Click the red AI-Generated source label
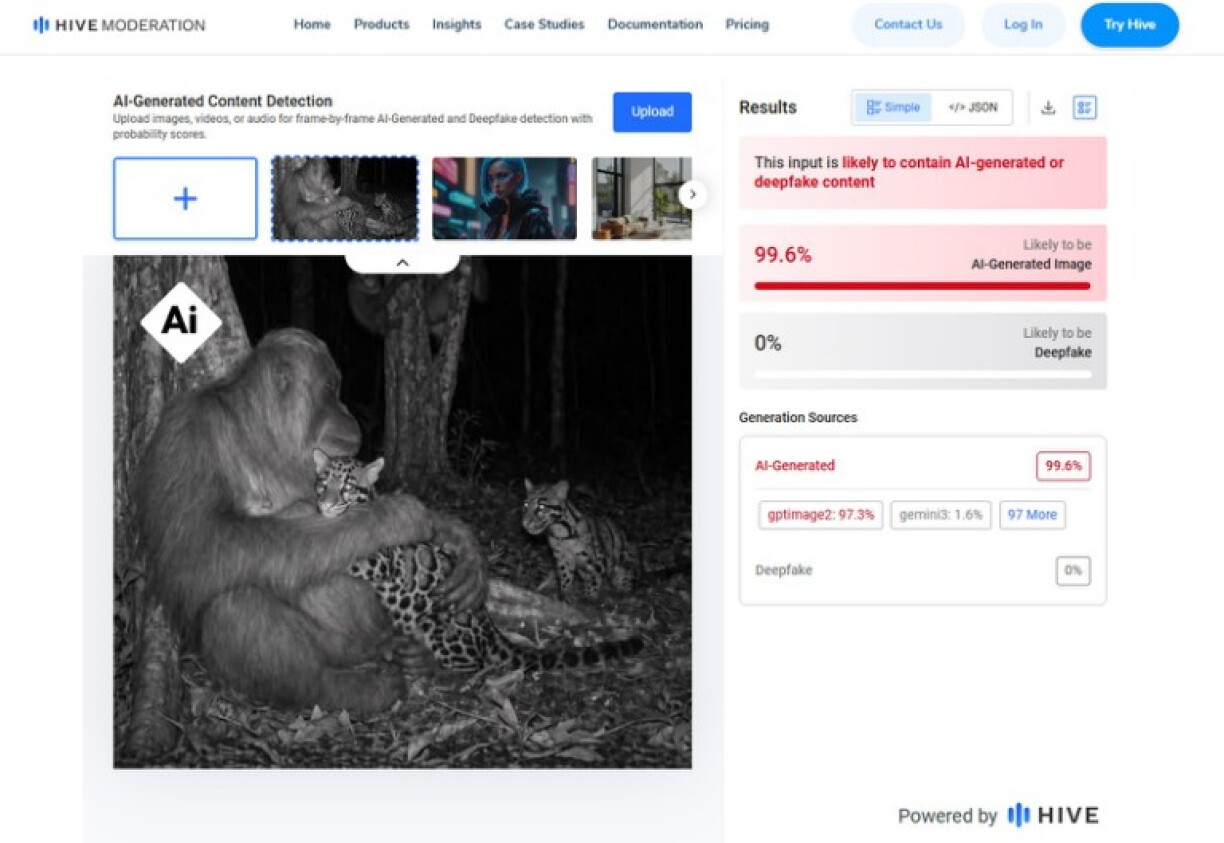1224x843 pixels. [795, 466]
